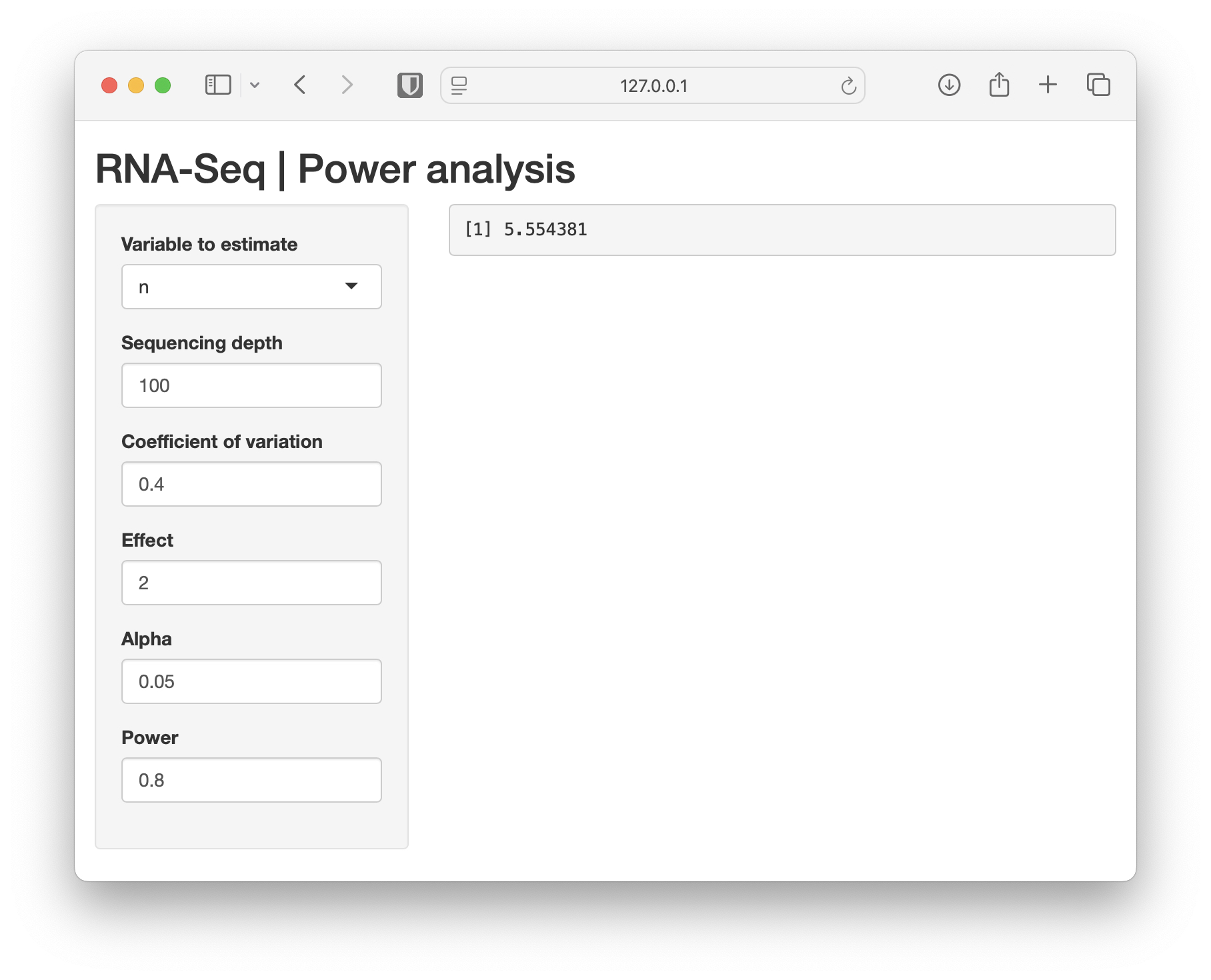Viewport: 1211px width, 980px height.
Task: Open the Bitwarden shield extension
Action: point(410,85)
